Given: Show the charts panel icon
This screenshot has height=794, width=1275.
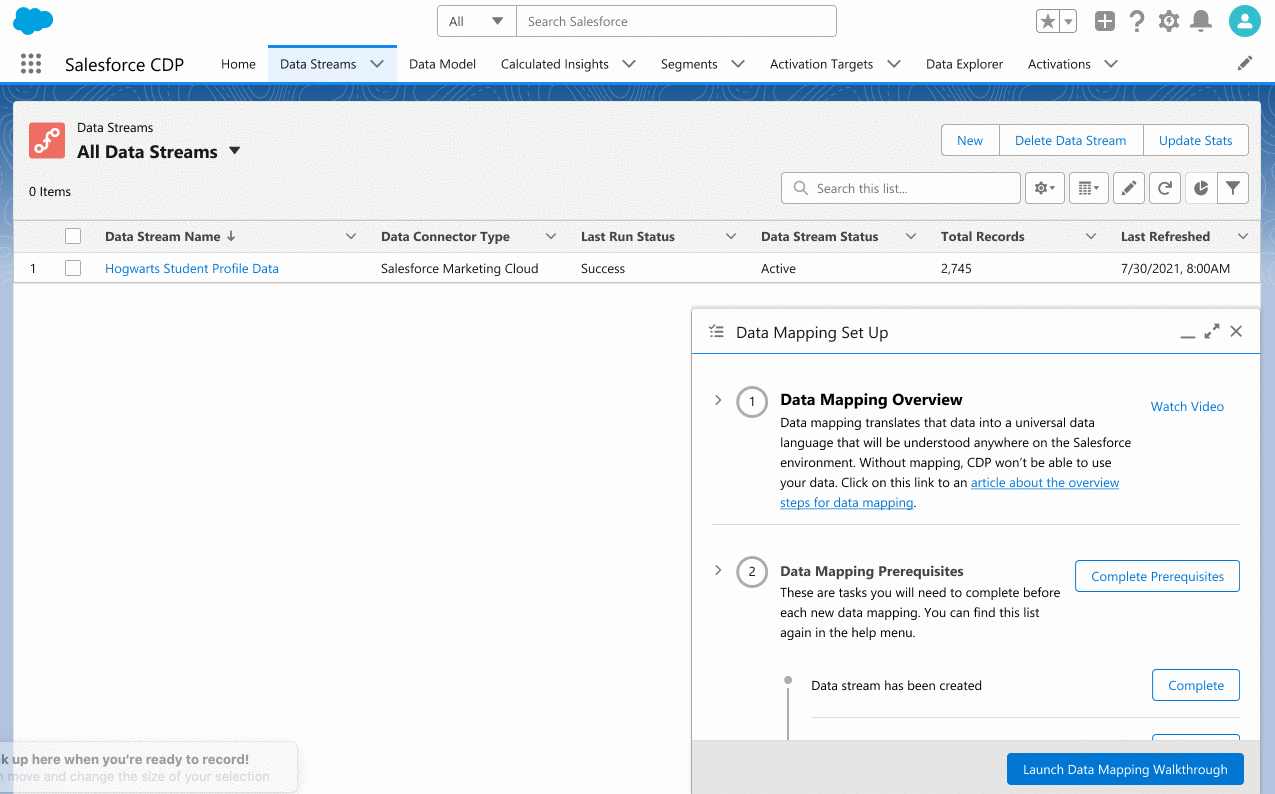Looking at the screenshot, I should click(1201, 188).
